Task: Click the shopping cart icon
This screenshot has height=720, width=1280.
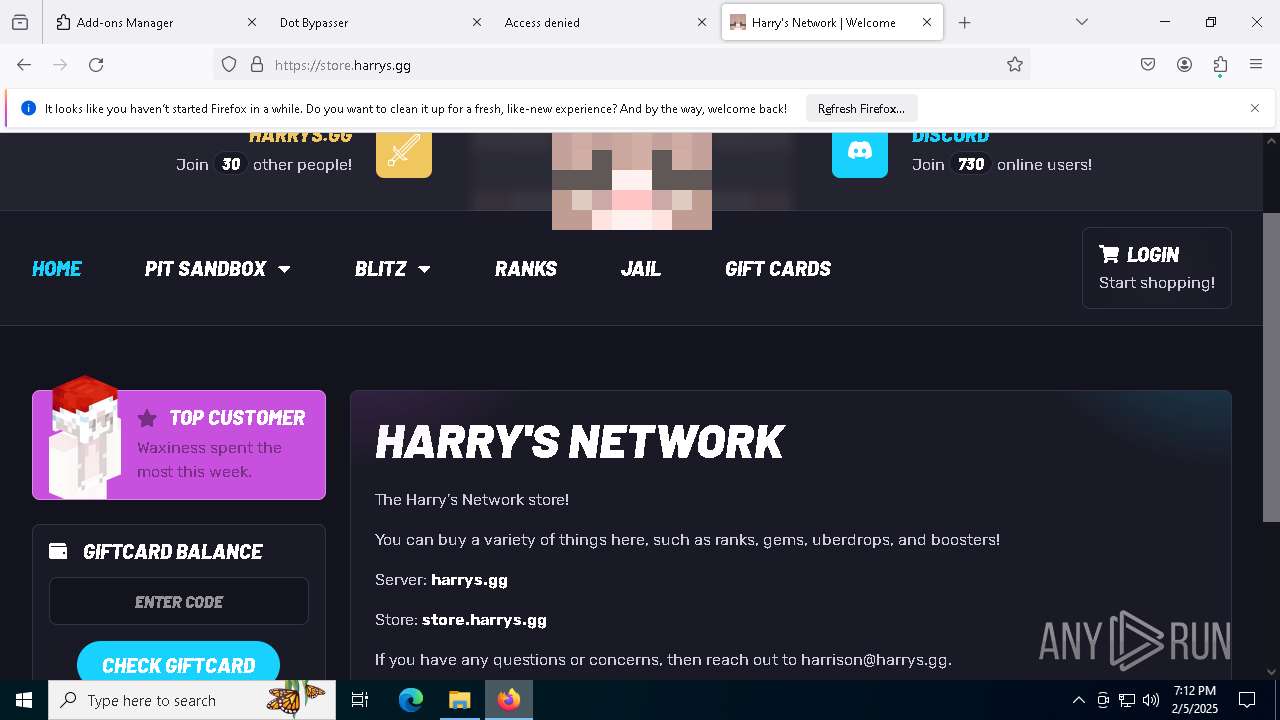Action: [1109, 254]
